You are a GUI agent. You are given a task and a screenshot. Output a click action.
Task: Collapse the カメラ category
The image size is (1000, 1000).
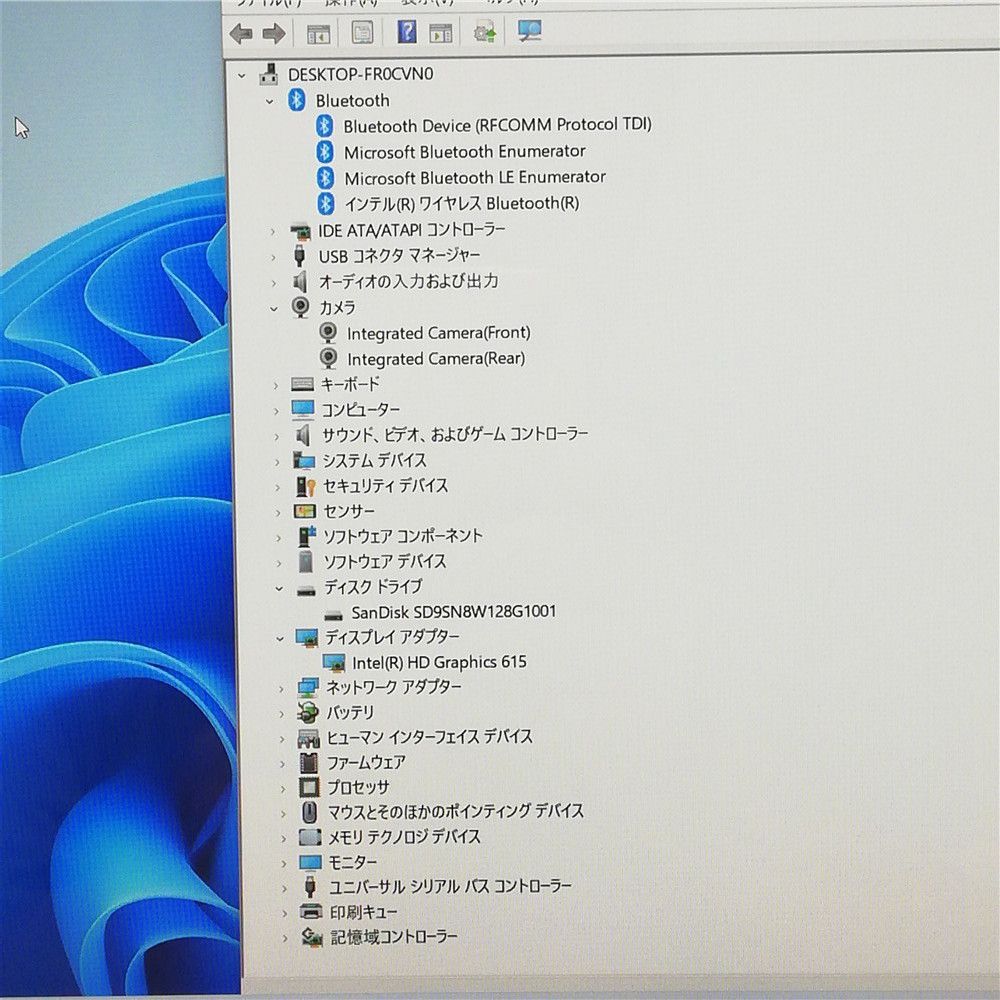[274, 308]
